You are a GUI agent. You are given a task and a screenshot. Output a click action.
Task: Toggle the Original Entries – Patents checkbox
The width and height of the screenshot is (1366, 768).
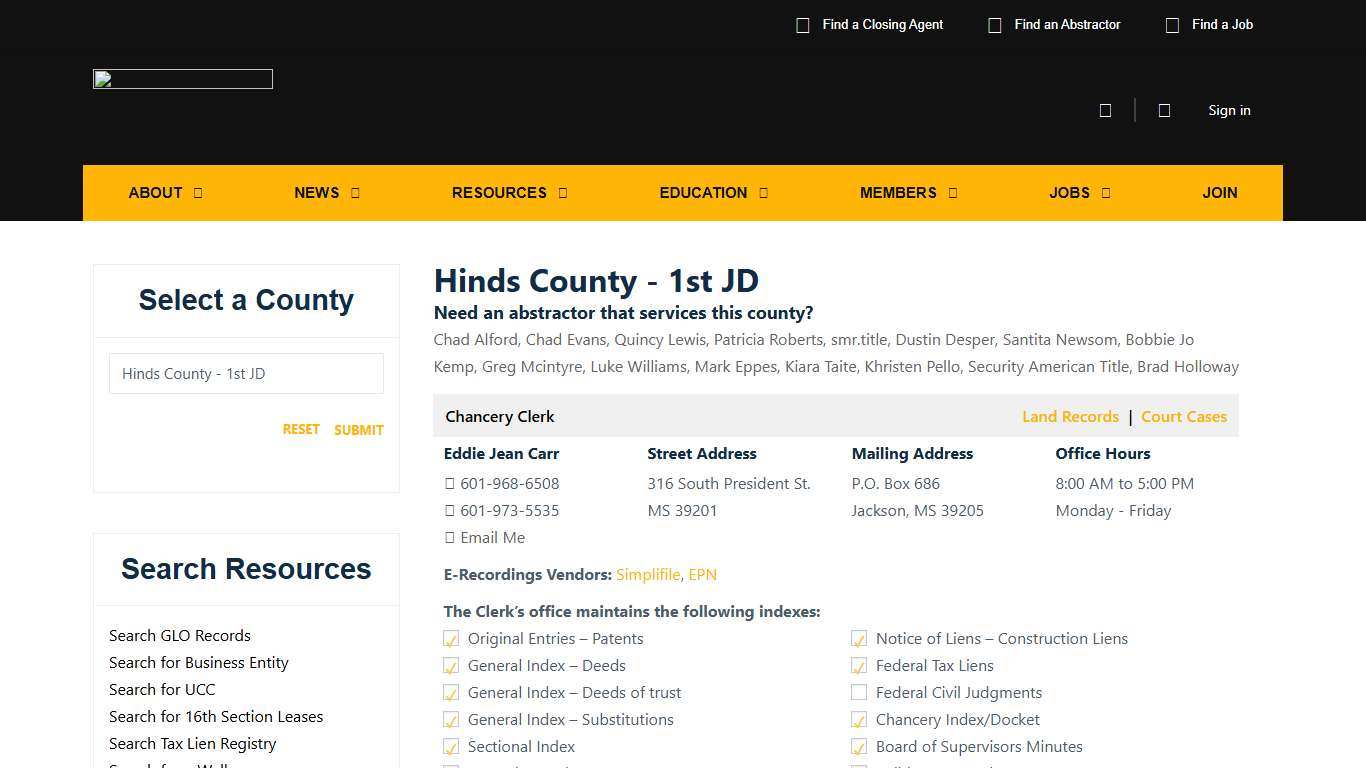tap(451, 638)
